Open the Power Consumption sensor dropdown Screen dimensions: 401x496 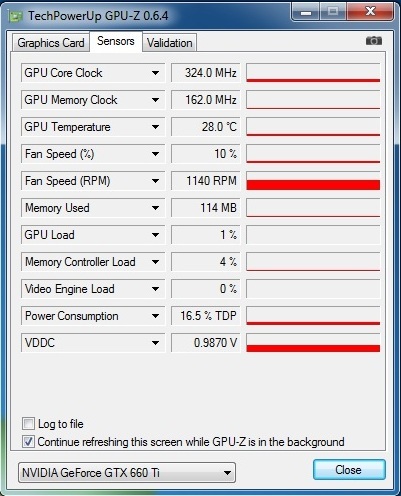155,316
